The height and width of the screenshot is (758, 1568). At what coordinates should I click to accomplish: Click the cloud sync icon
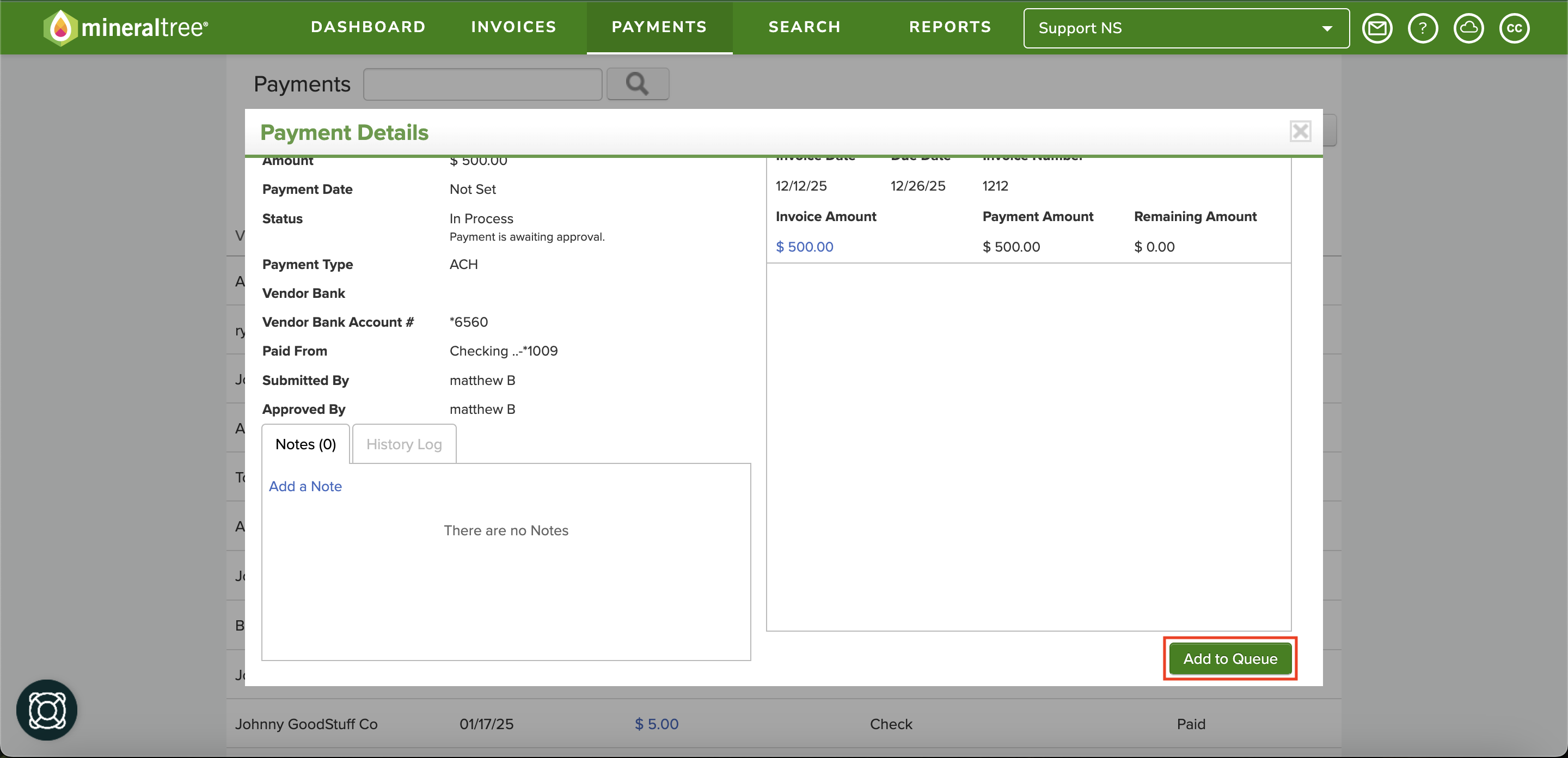point(1468,28)
